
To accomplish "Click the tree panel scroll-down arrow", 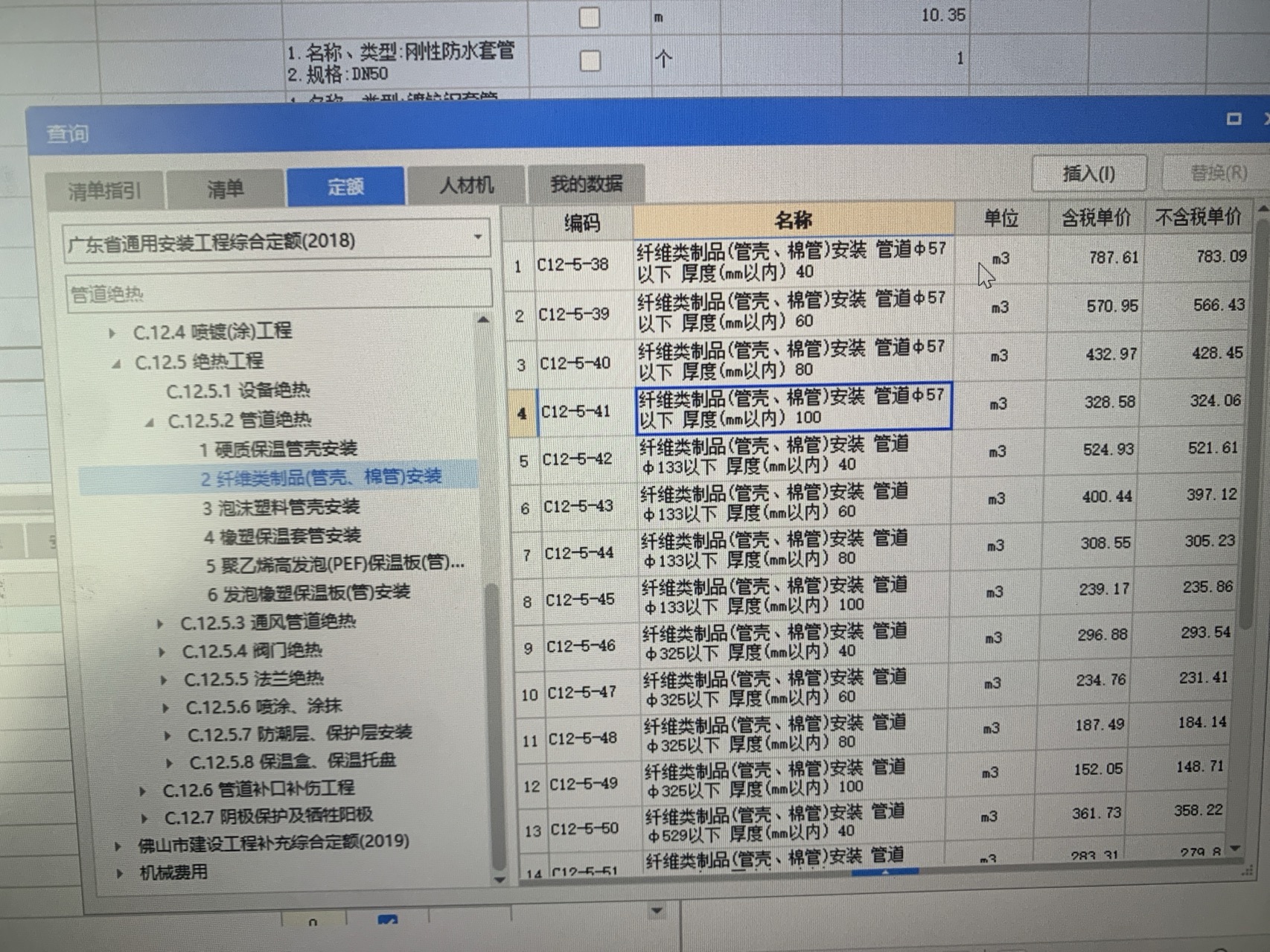I will [x=500, y=880].
